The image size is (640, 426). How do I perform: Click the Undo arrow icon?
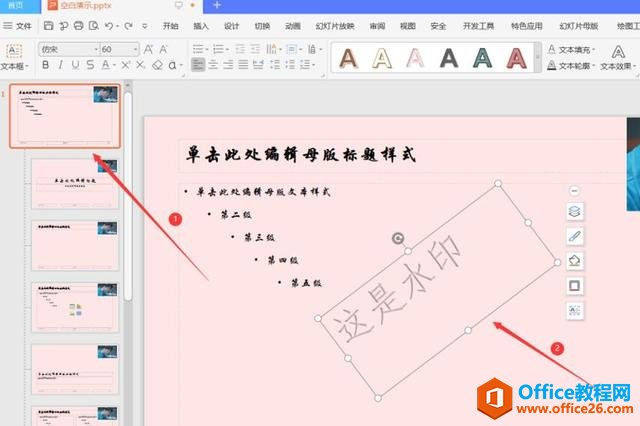coord(109,26)
